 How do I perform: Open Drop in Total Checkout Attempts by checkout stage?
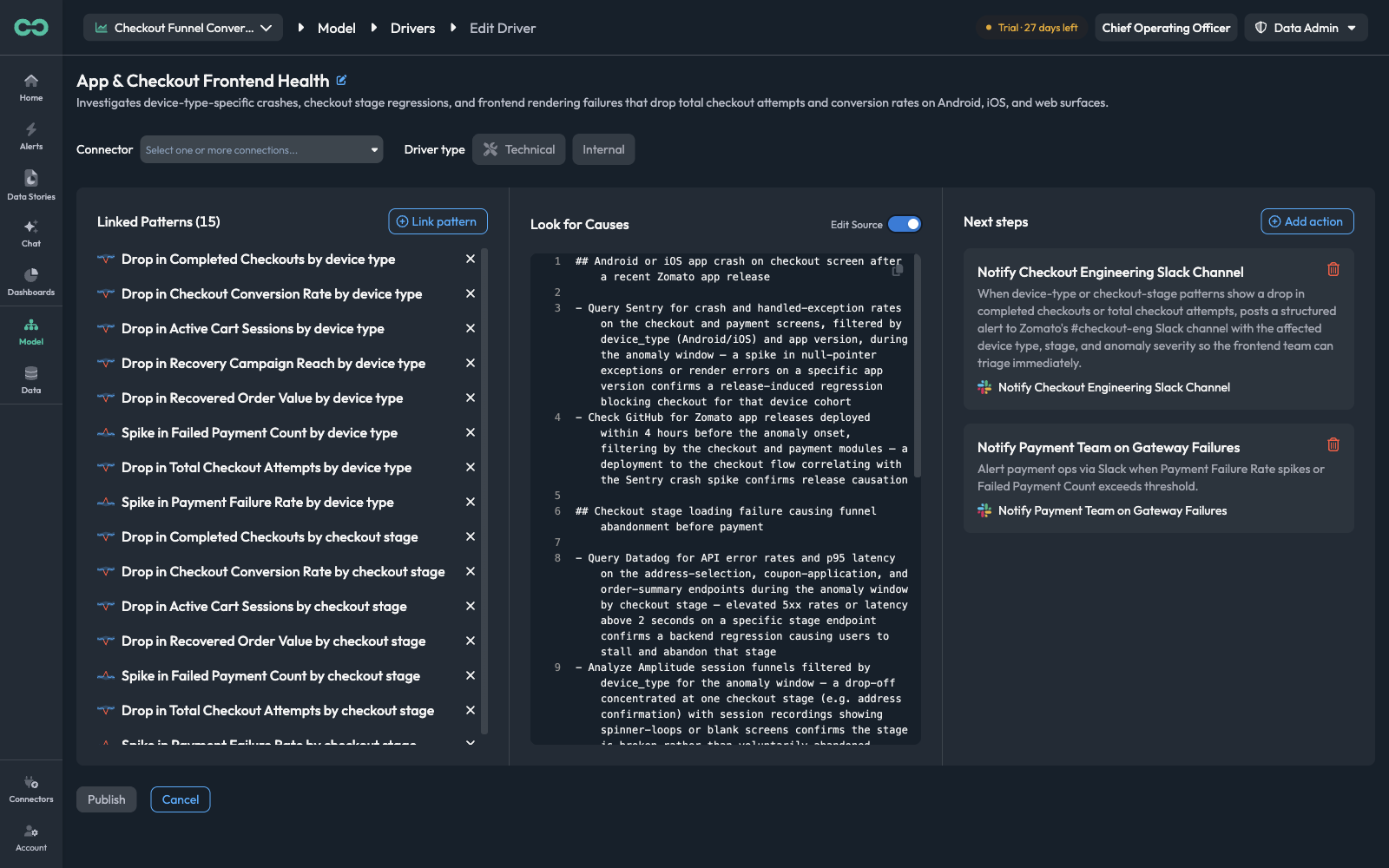pos(278,710)
